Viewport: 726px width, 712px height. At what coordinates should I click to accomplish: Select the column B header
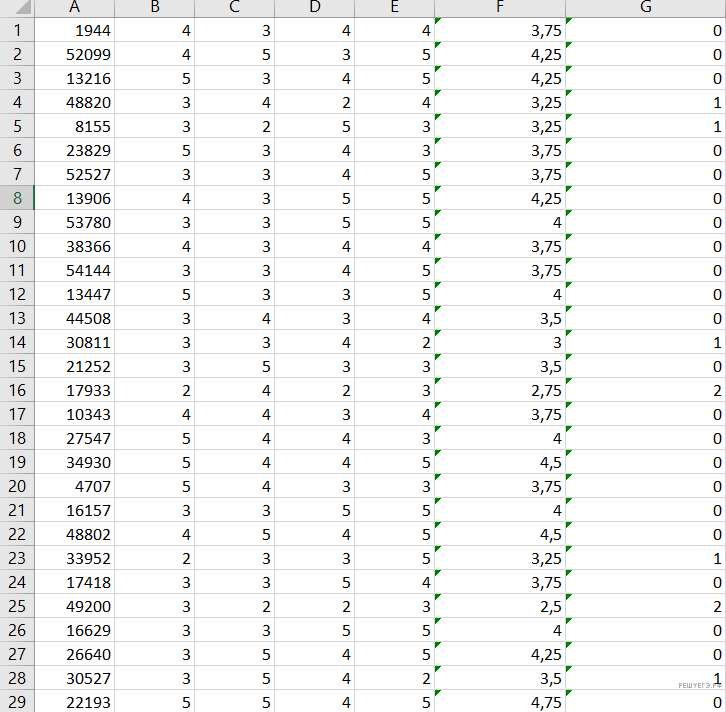click(155, 8)
